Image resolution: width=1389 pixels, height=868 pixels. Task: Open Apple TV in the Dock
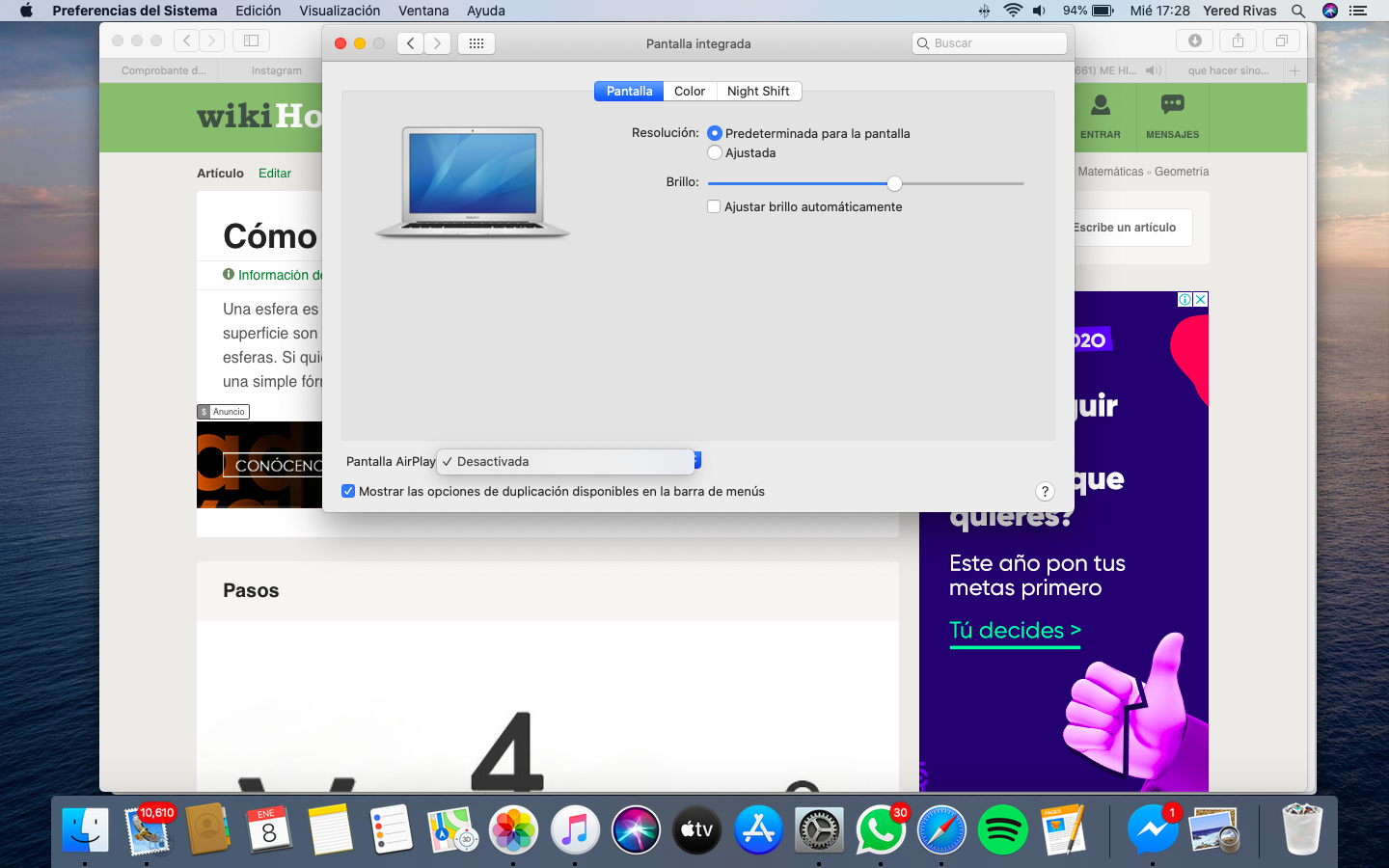697,829
